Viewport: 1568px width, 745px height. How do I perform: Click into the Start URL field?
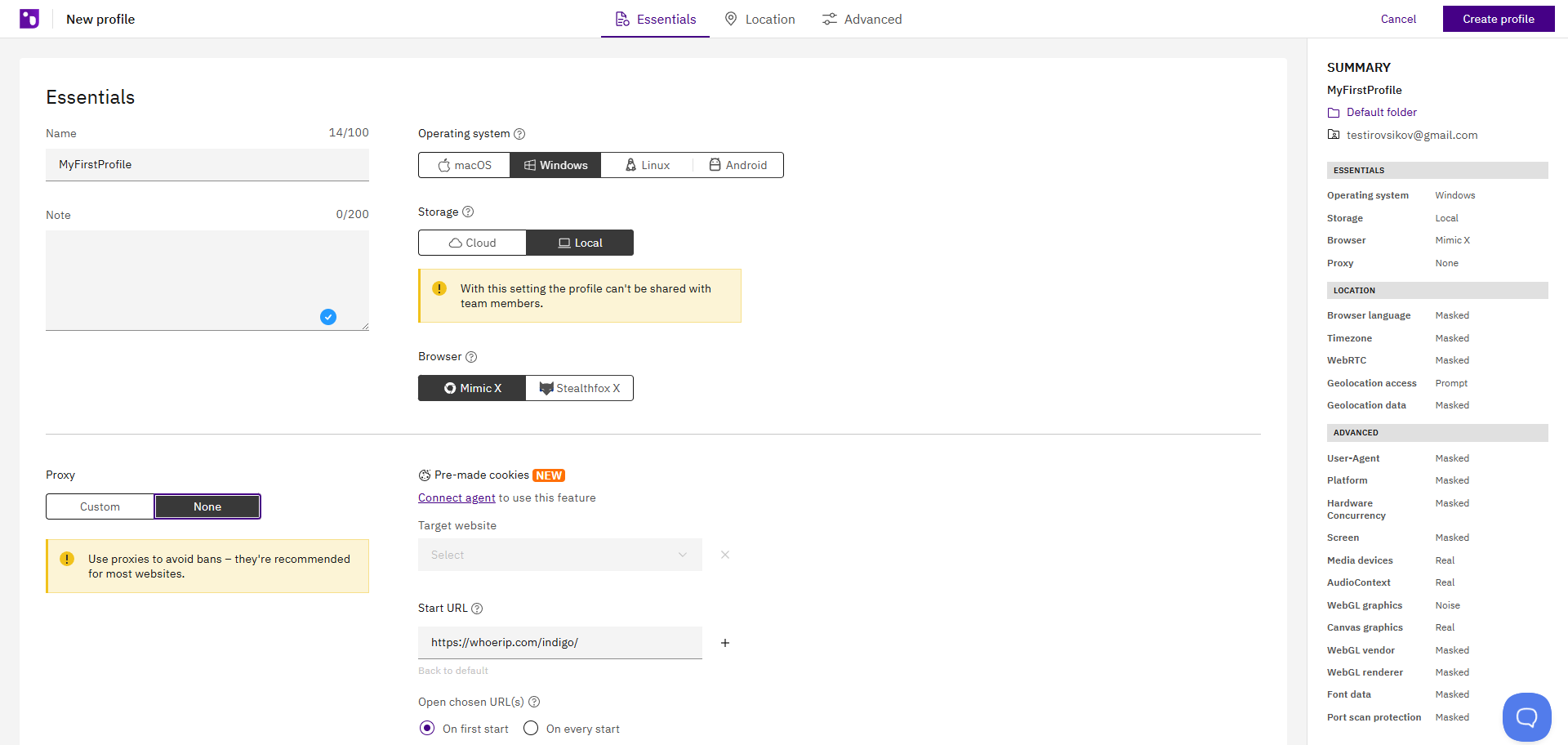[x=559, y=643]
